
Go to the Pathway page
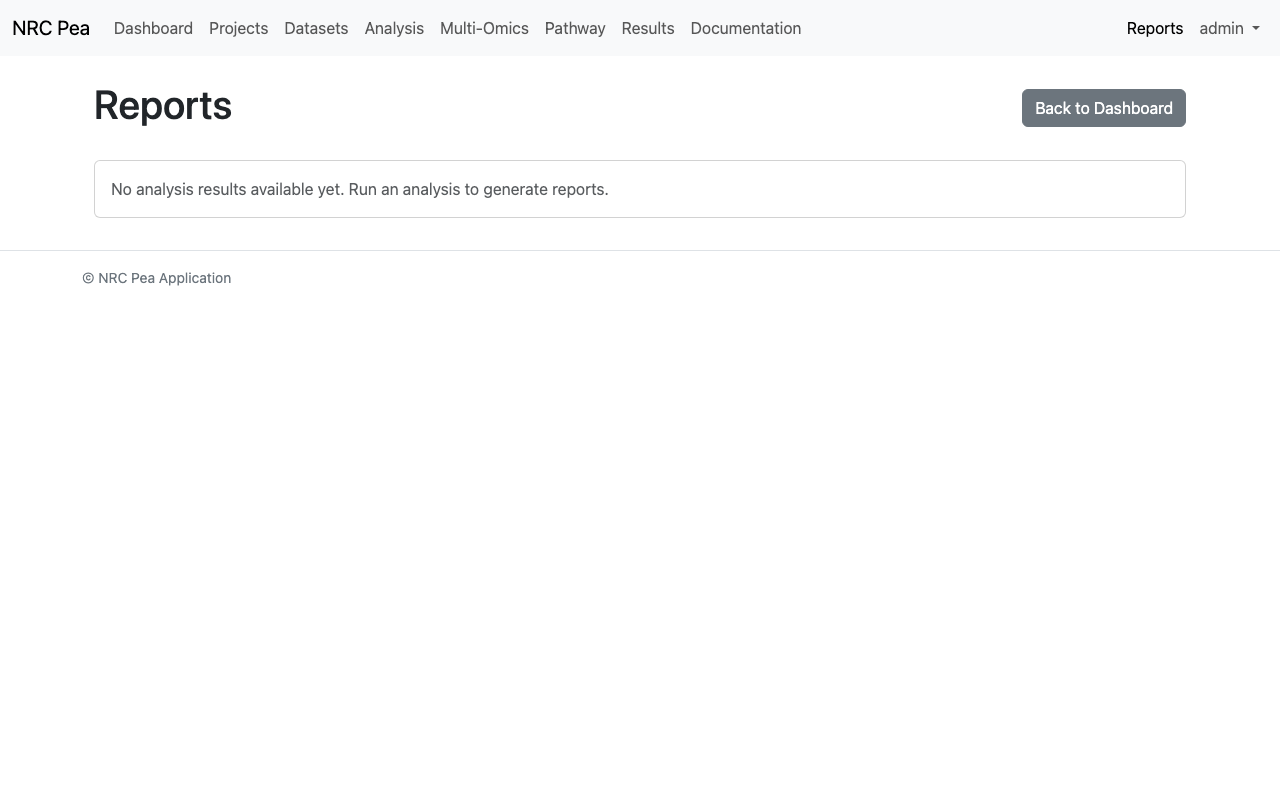[575, 28]
